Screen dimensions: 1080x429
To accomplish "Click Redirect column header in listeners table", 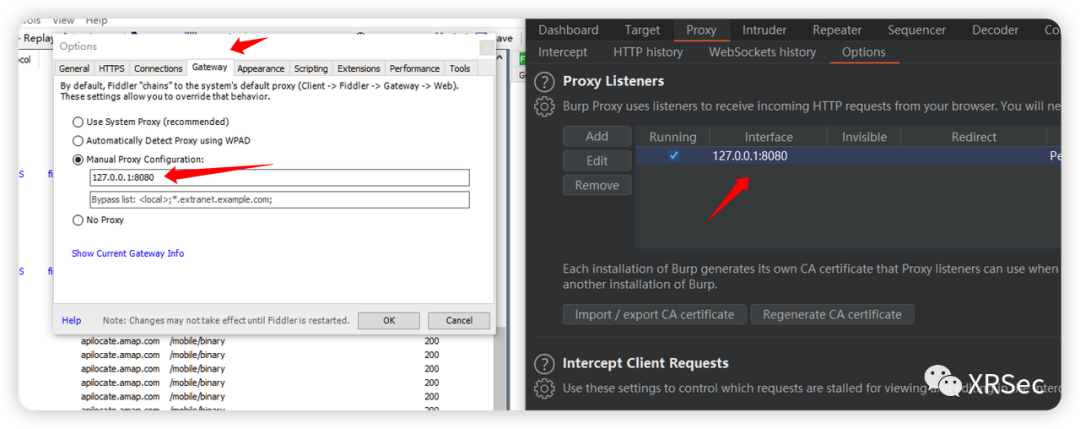I will tap(973, 137).
